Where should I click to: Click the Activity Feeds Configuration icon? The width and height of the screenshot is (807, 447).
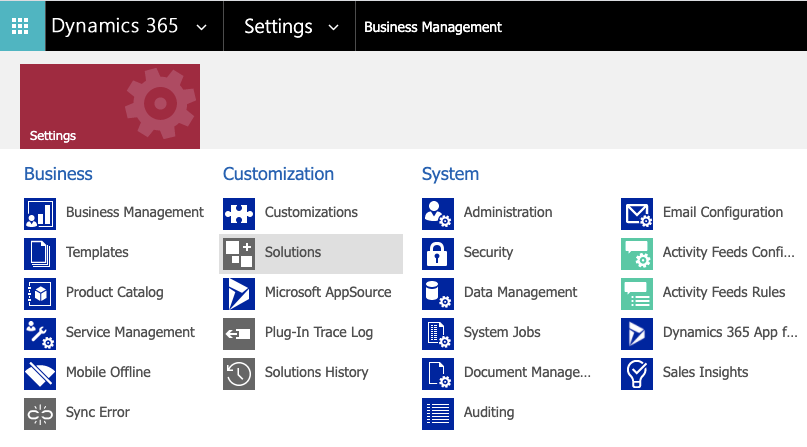[x=637, y=254]
